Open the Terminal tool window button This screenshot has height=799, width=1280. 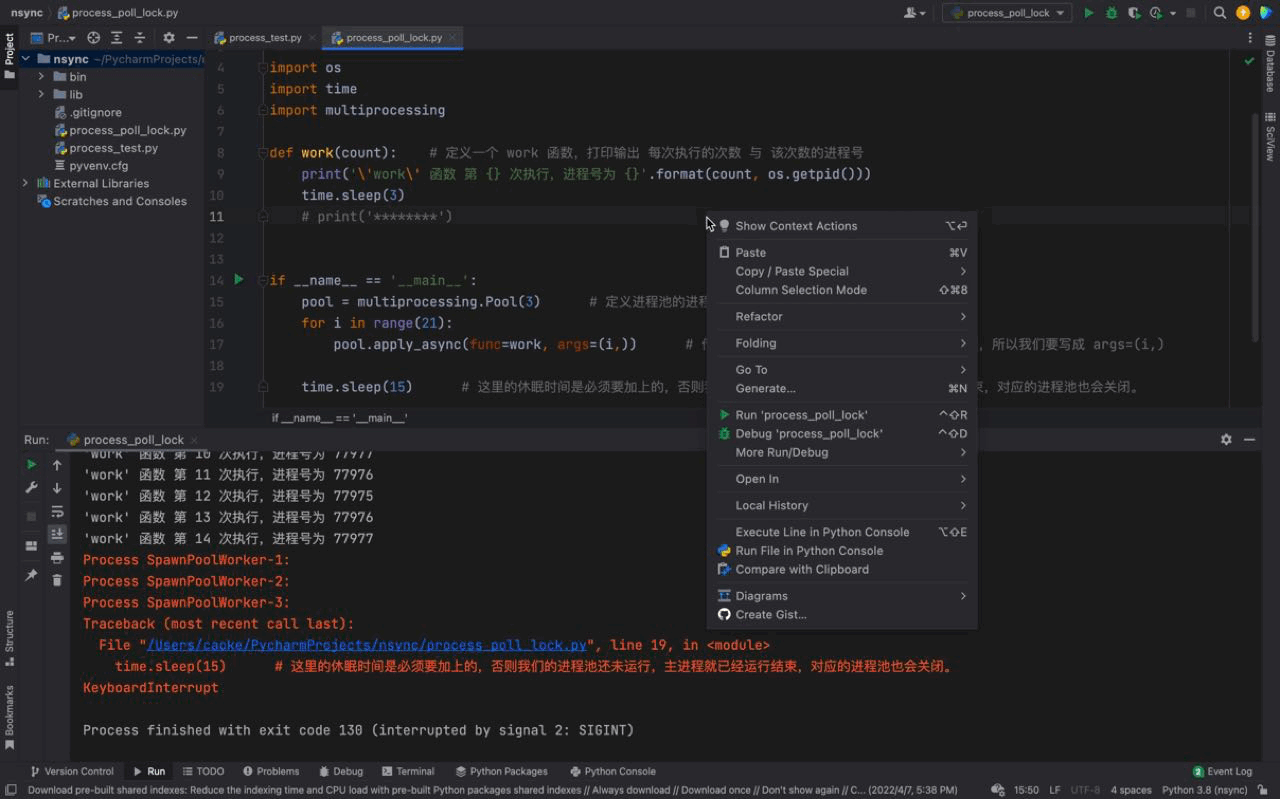(x=408, y=771)
